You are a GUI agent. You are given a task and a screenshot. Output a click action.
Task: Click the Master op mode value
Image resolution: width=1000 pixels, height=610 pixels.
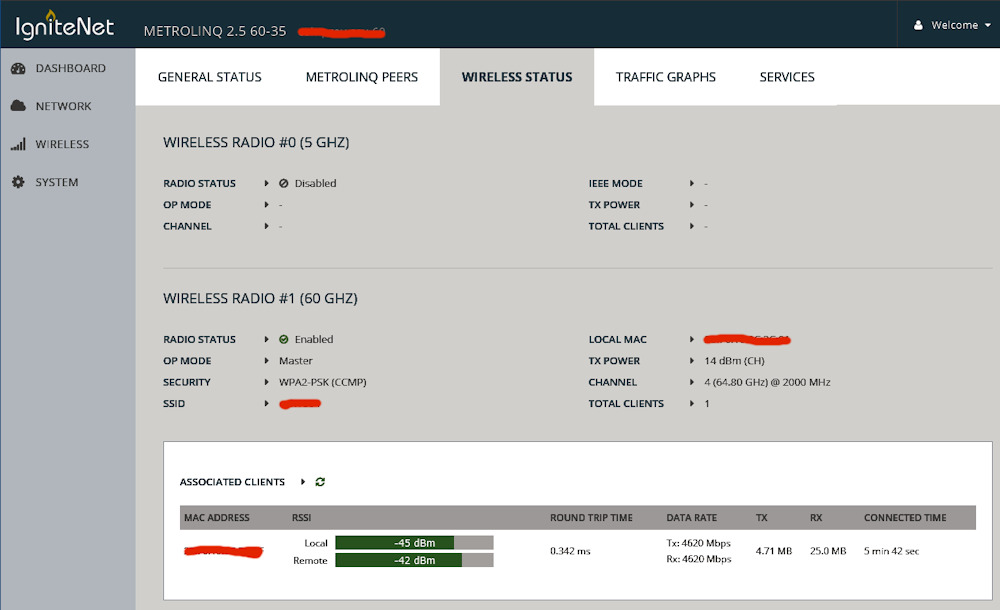coord(296,361)
